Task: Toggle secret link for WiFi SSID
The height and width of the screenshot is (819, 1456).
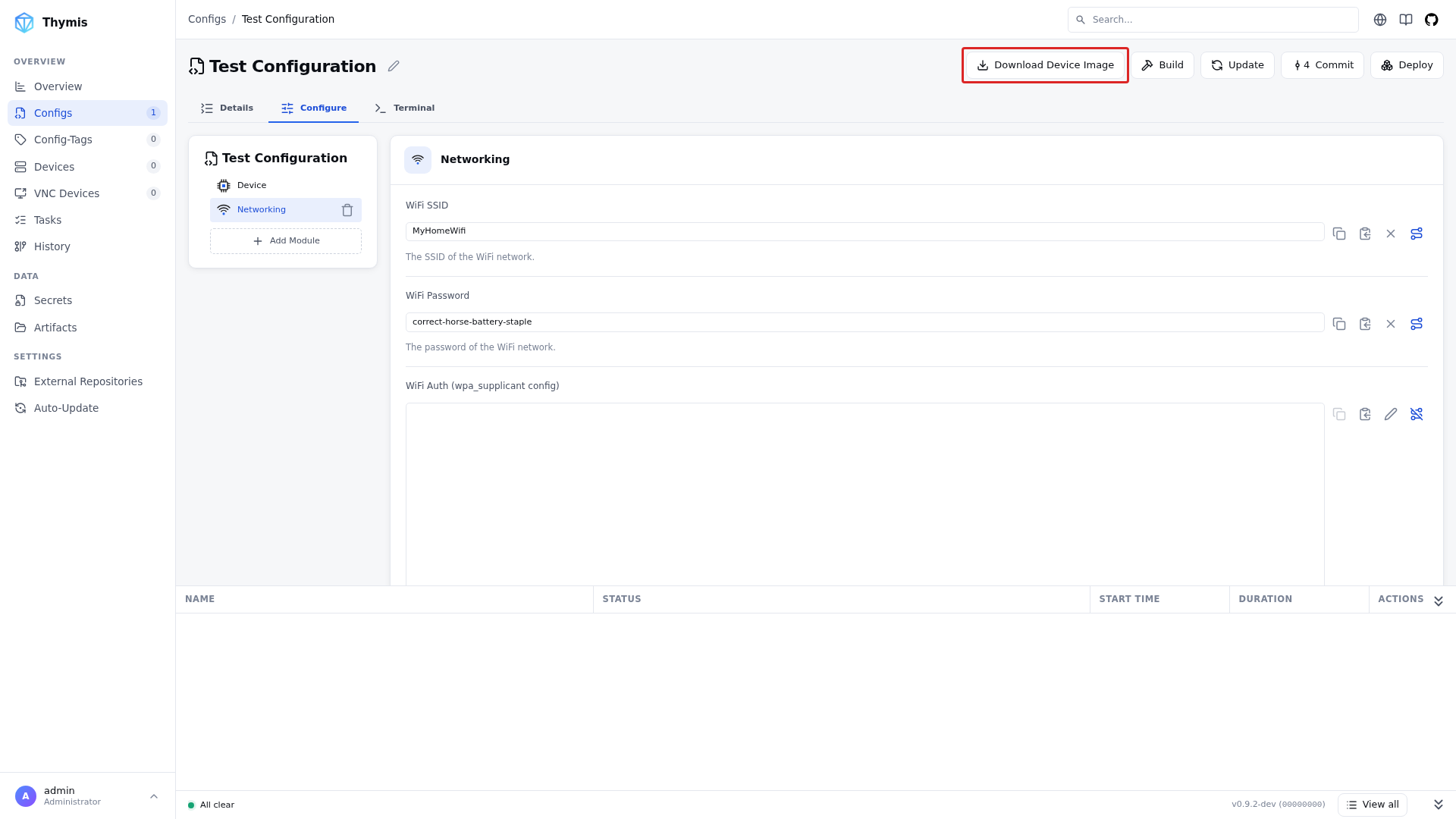Action: pos(1417,234)
